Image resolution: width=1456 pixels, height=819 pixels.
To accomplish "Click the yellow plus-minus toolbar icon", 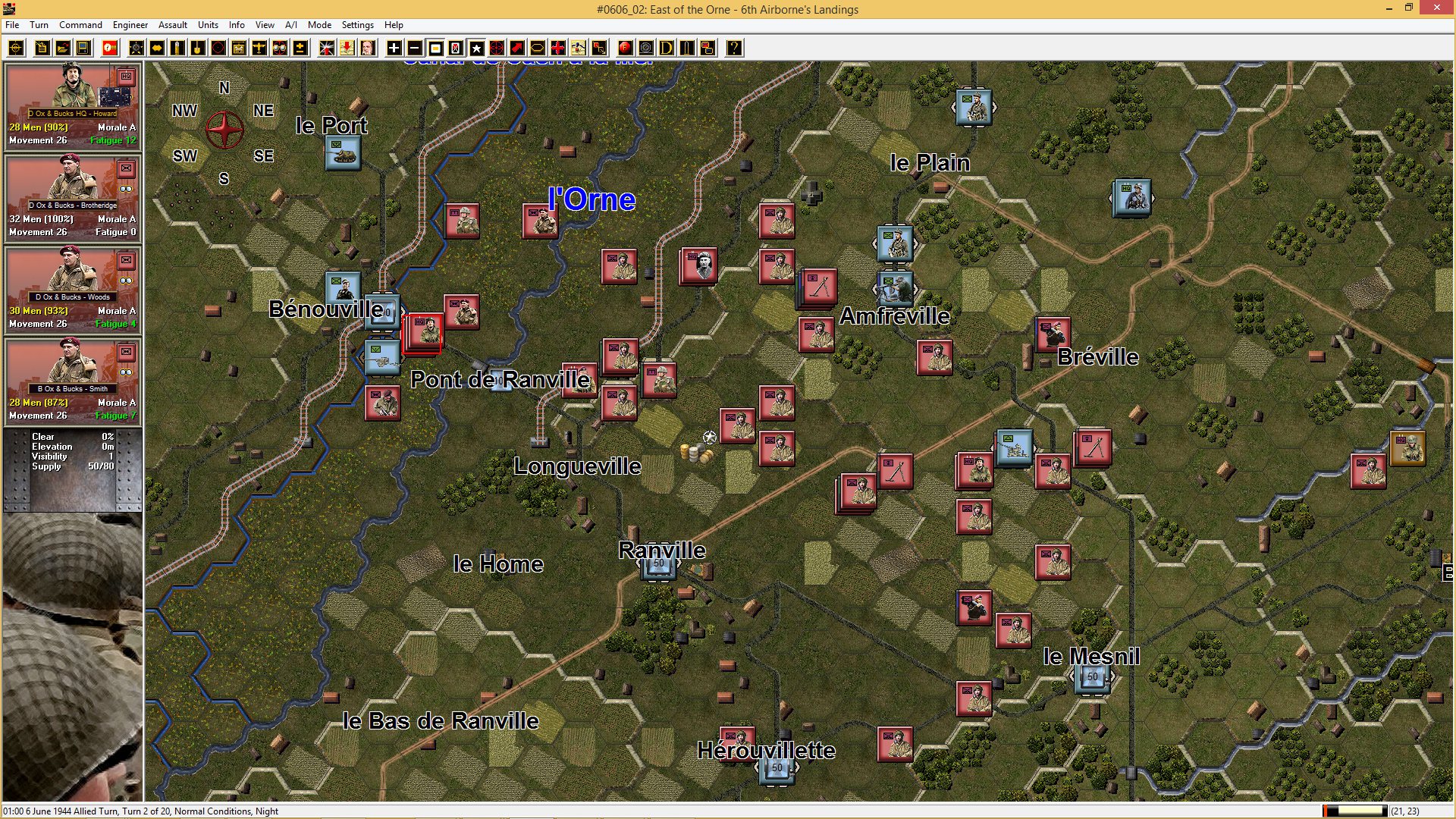I will point(300,48).
